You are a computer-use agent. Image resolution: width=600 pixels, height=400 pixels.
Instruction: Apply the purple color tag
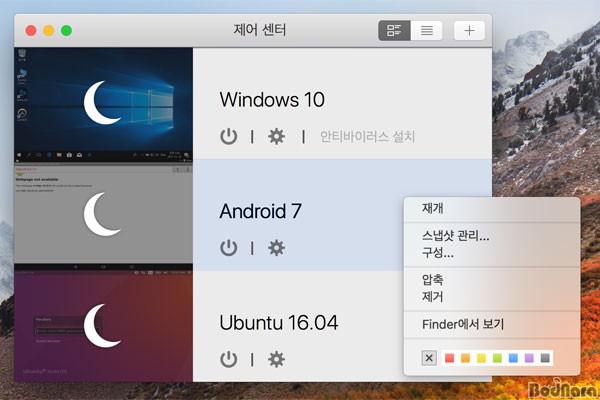[x=529, y=358]
